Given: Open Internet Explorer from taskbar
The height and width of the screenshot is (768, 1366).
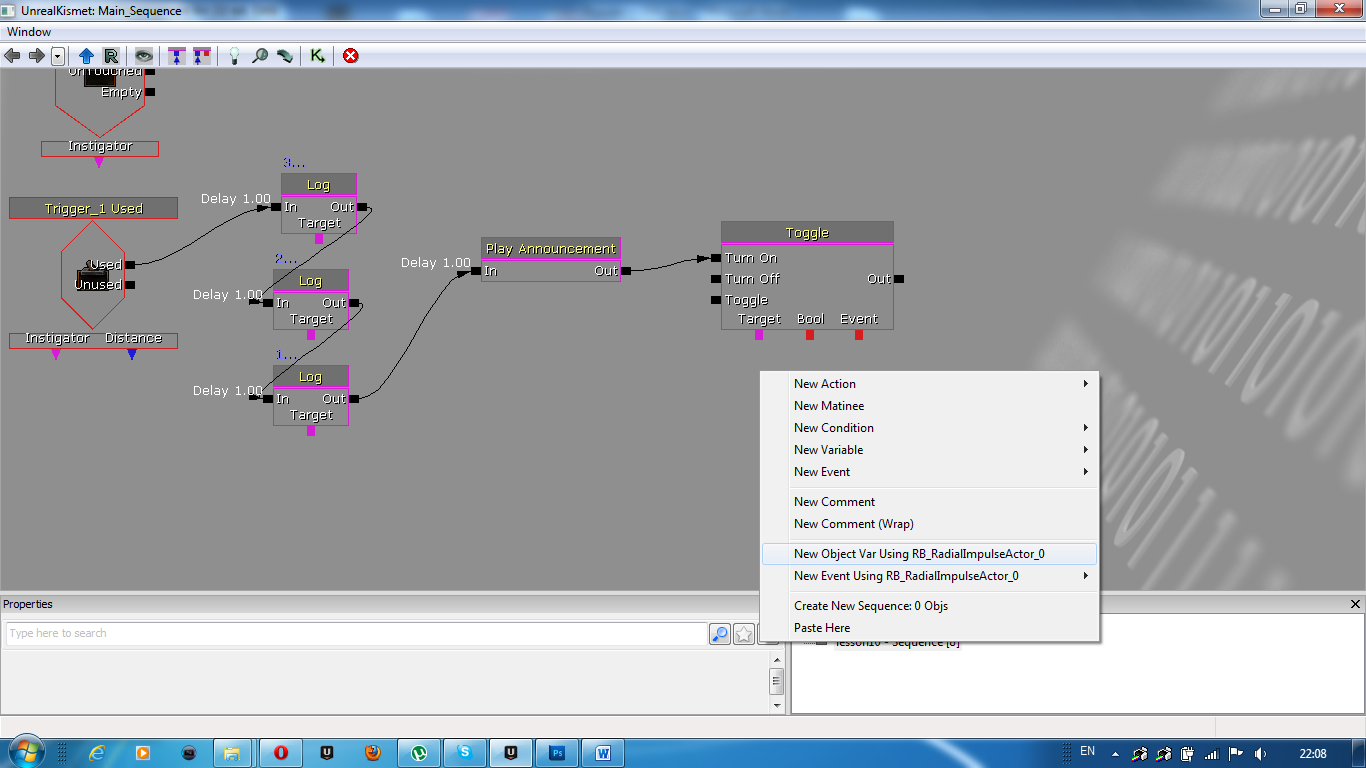Looking at the screenshot, I should click(97, 752).
